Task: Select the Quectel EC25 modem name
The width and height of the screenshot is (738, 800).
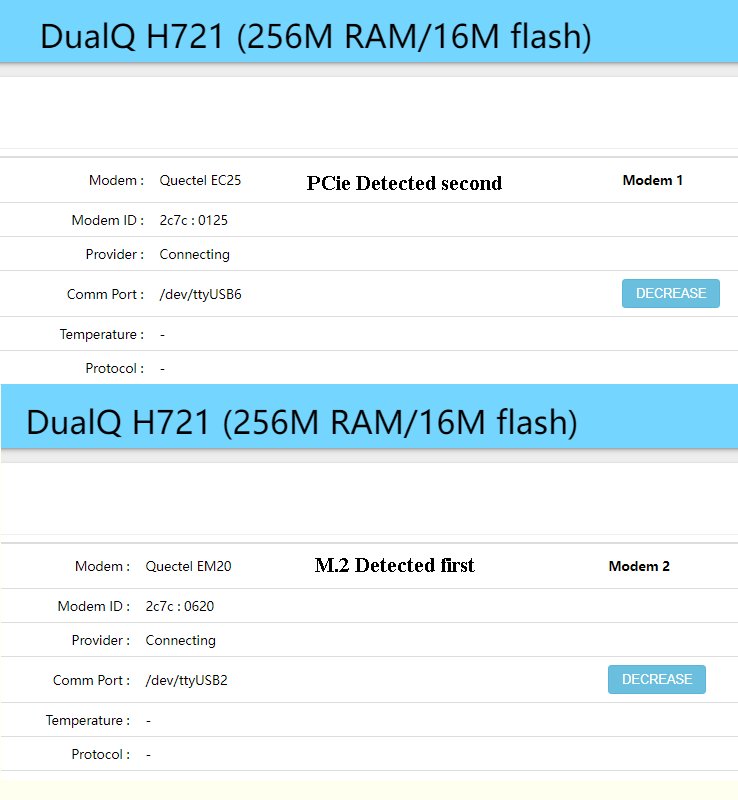Action: [x=200, y=180]
